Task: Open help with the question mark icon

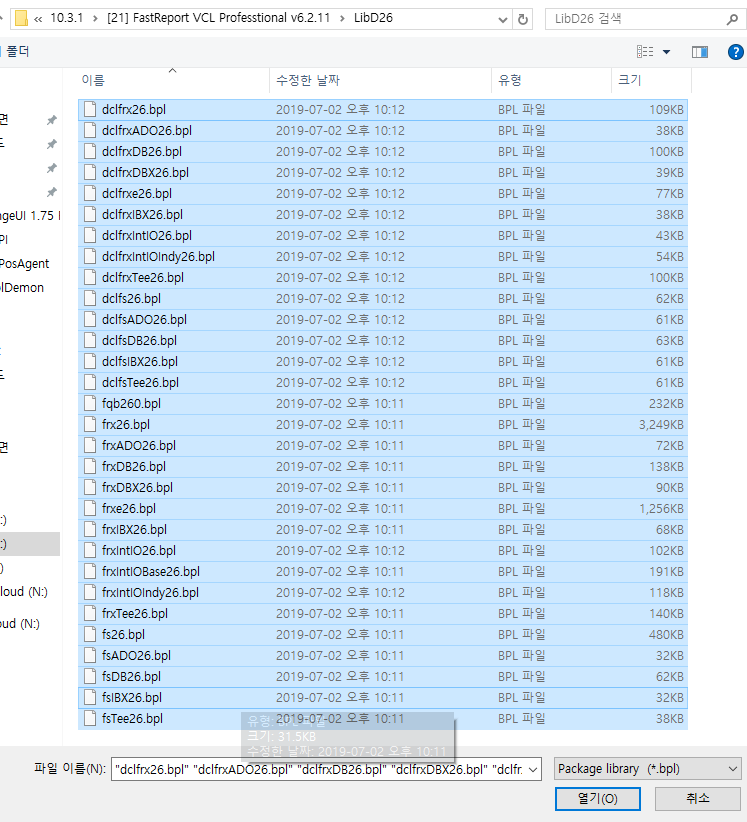Action: click(x=736, y=51)
